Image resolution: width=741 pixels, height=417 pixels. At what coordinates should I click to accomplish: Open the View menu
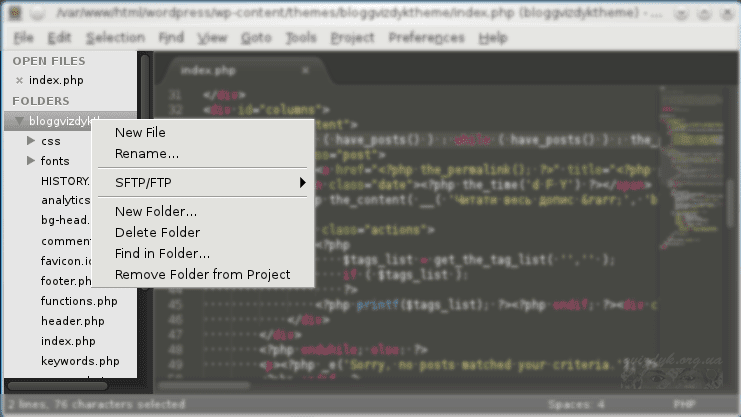[212, 37]
